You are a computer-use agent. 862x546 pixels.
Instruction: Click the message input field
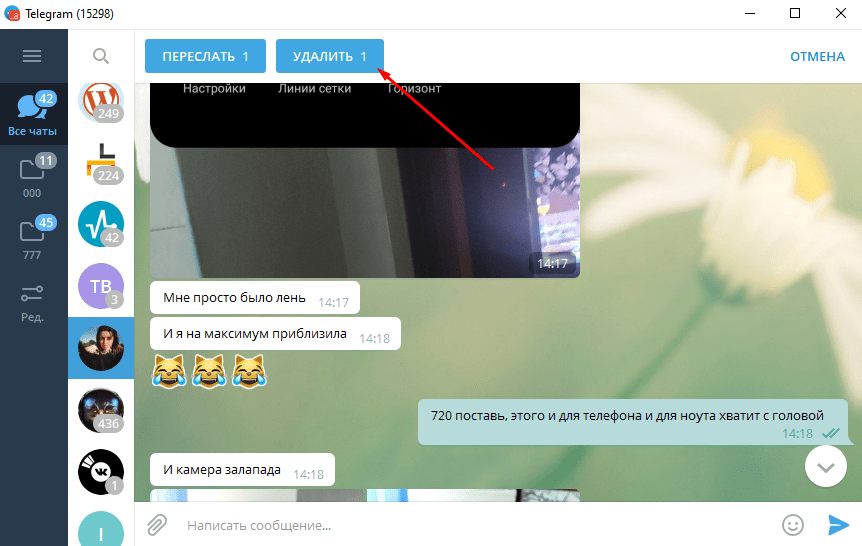470,524
